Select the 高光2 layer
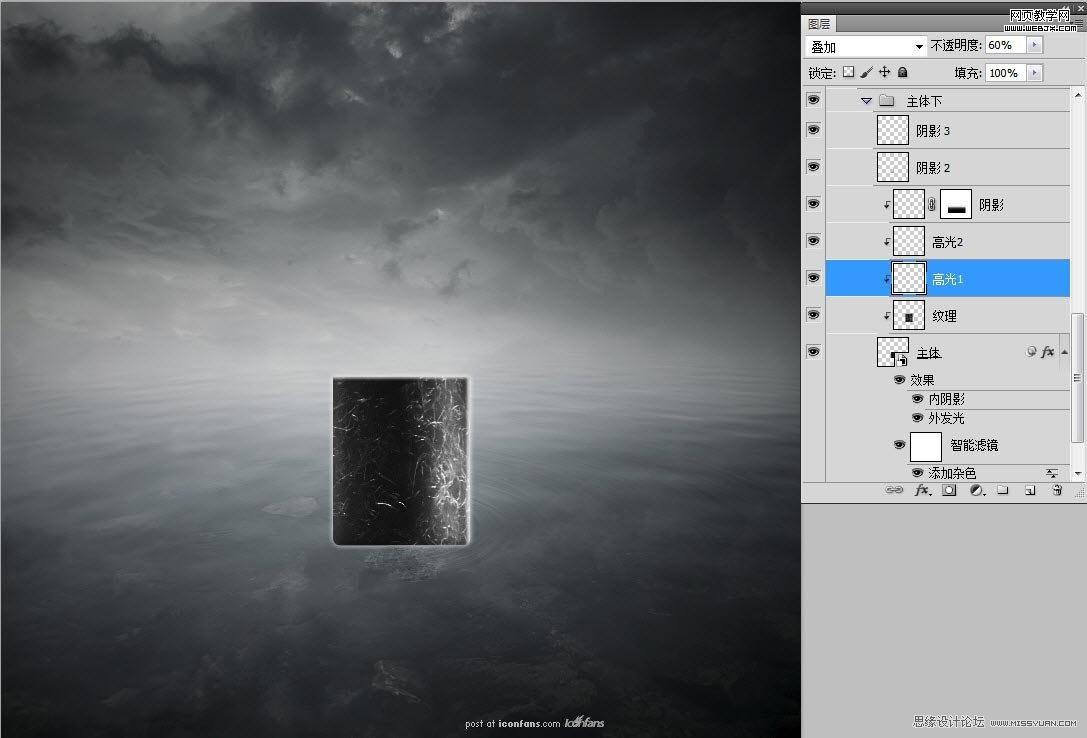Screen dimensions: 1087x738 [948, 241]
